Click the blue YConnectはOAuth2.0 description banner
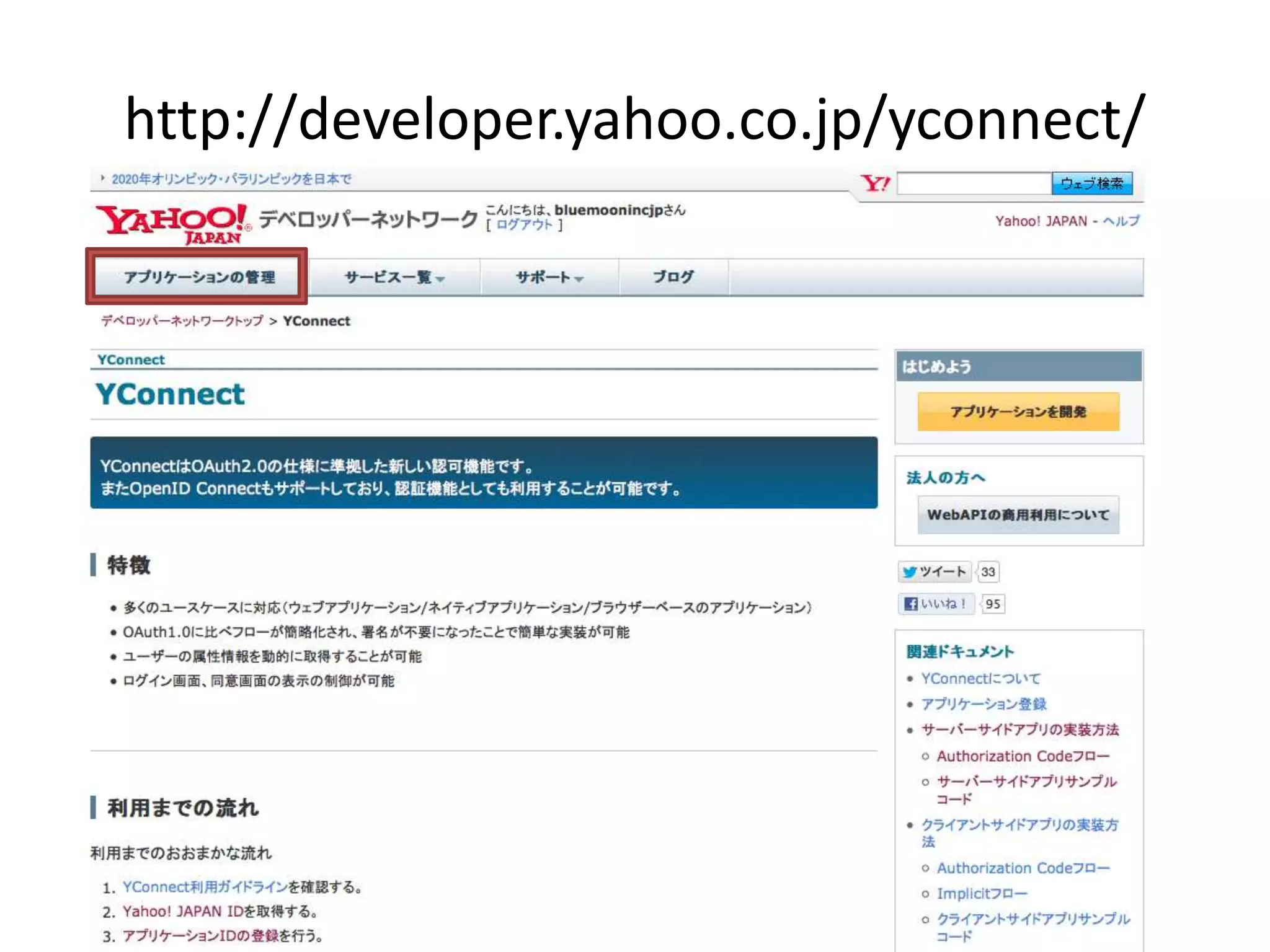 coord(484,473)
